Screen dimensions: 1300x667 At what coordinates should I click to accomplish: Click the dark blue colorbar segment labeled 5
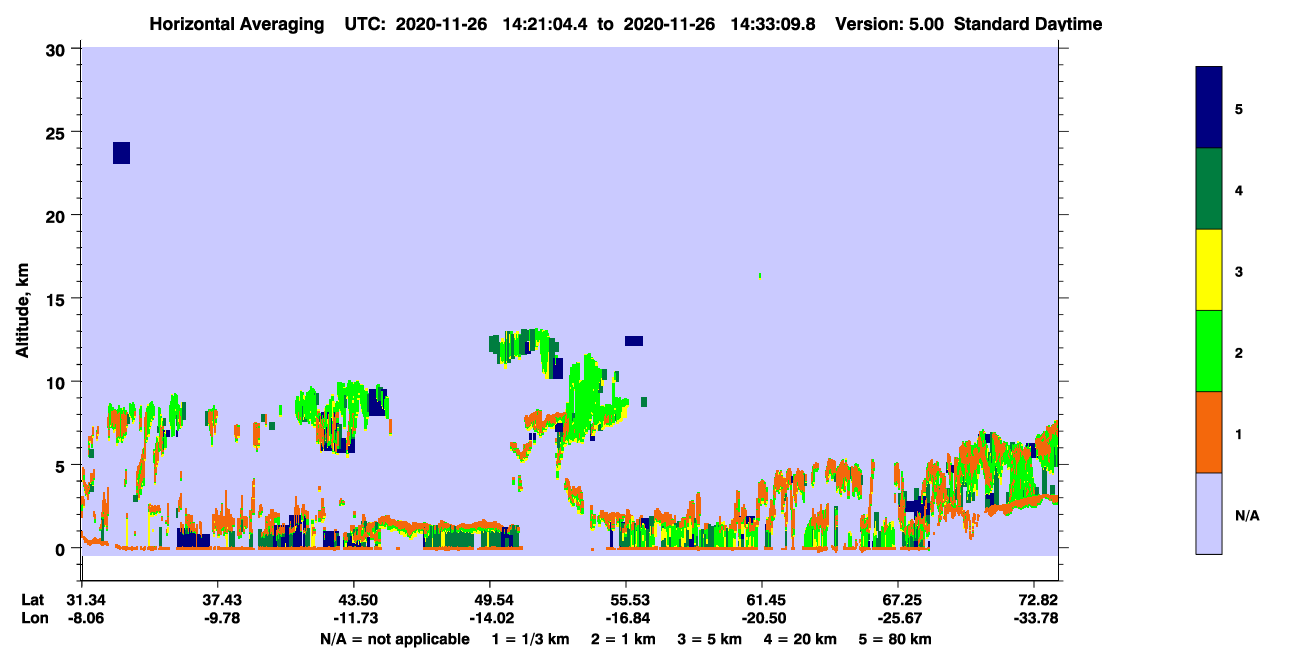[1209, 107]
